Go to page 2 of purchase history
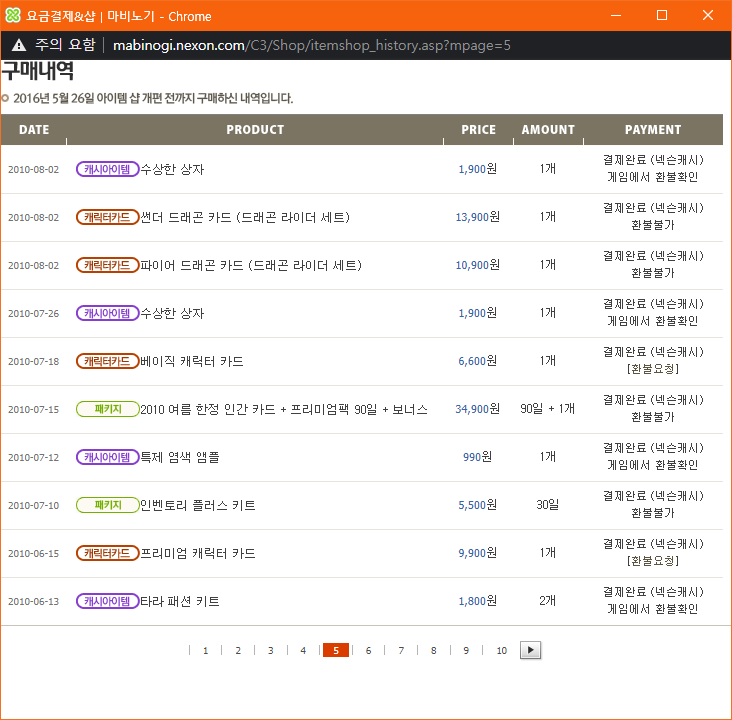 (238, 650)
